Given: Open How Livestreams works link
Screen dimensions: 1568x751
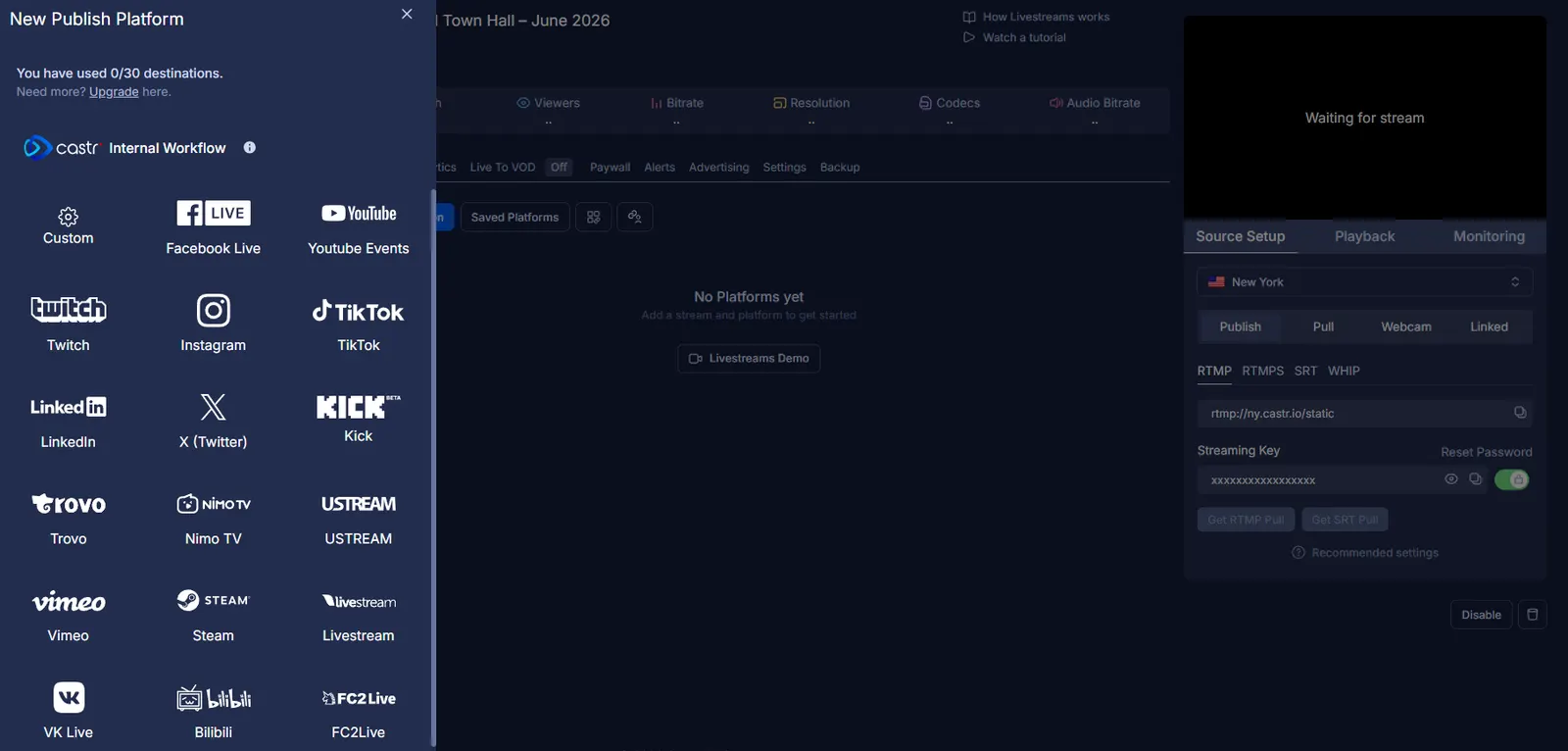Looking at the screenshot, I should (x=1036, y=17).
